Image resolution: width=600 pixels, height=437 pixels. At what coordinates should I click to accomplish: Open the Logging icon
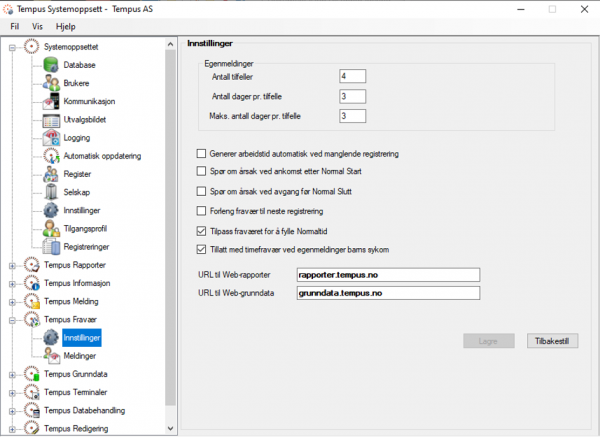pos(50,138)
